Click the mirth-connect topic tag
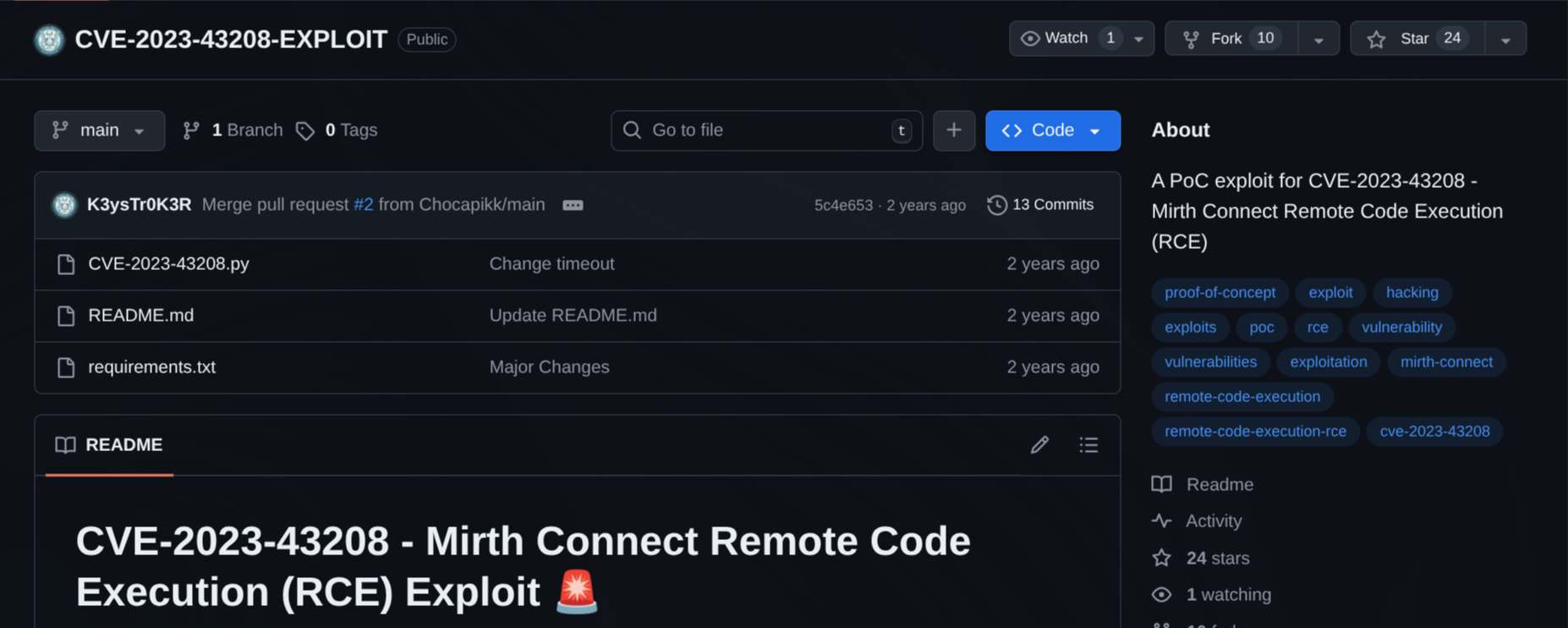Screen dimensions: 1568x628 tap(1445, 362)
